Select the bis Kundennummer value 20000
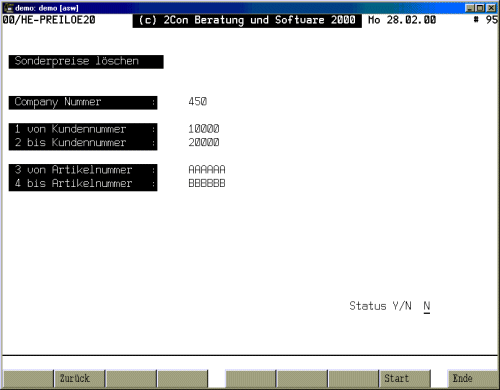500x390 pixels. 204,142
